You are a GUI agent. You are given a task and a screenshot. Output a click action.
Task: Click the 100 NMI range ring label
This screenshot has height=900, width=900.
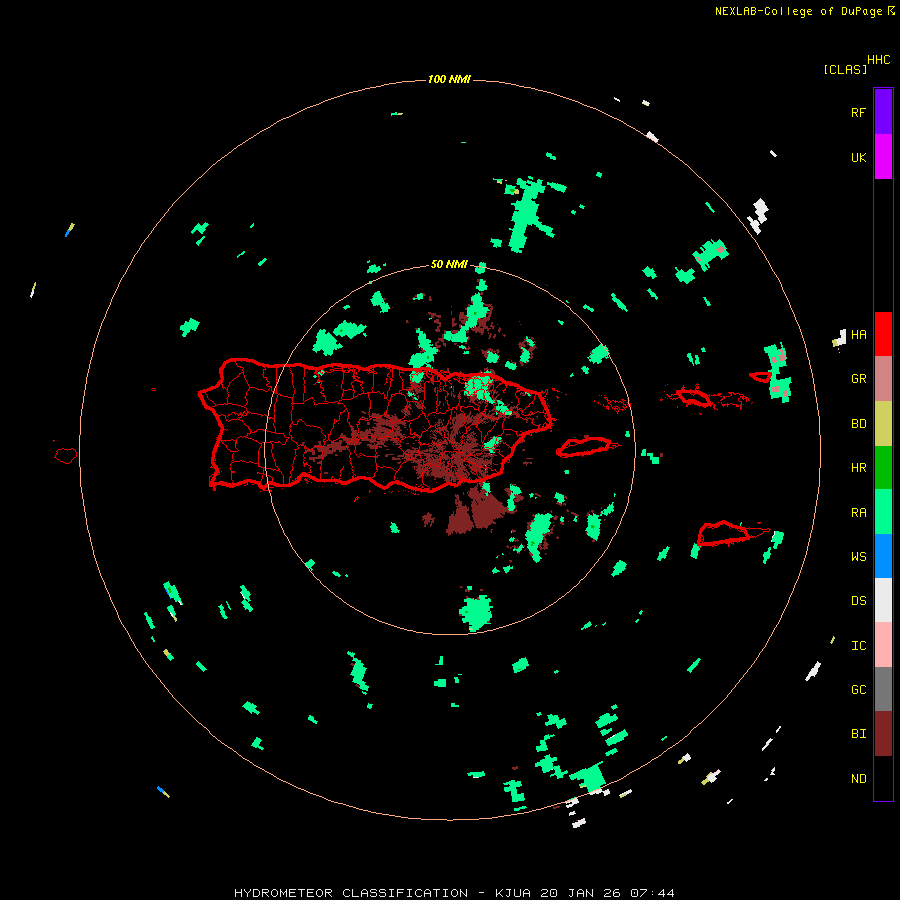(x=449, y=79)
